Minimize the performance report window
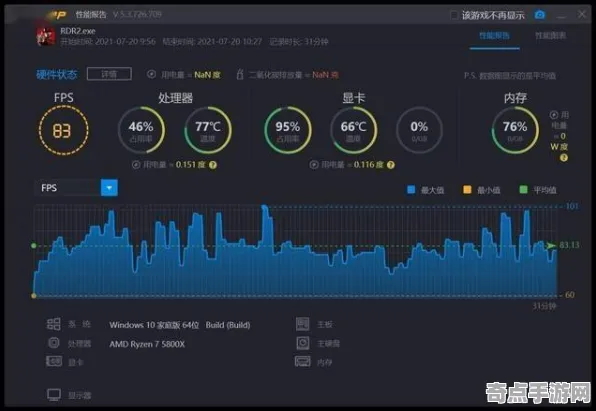The width and height of the screenshot is (596, 411). (x=562, y=16)
